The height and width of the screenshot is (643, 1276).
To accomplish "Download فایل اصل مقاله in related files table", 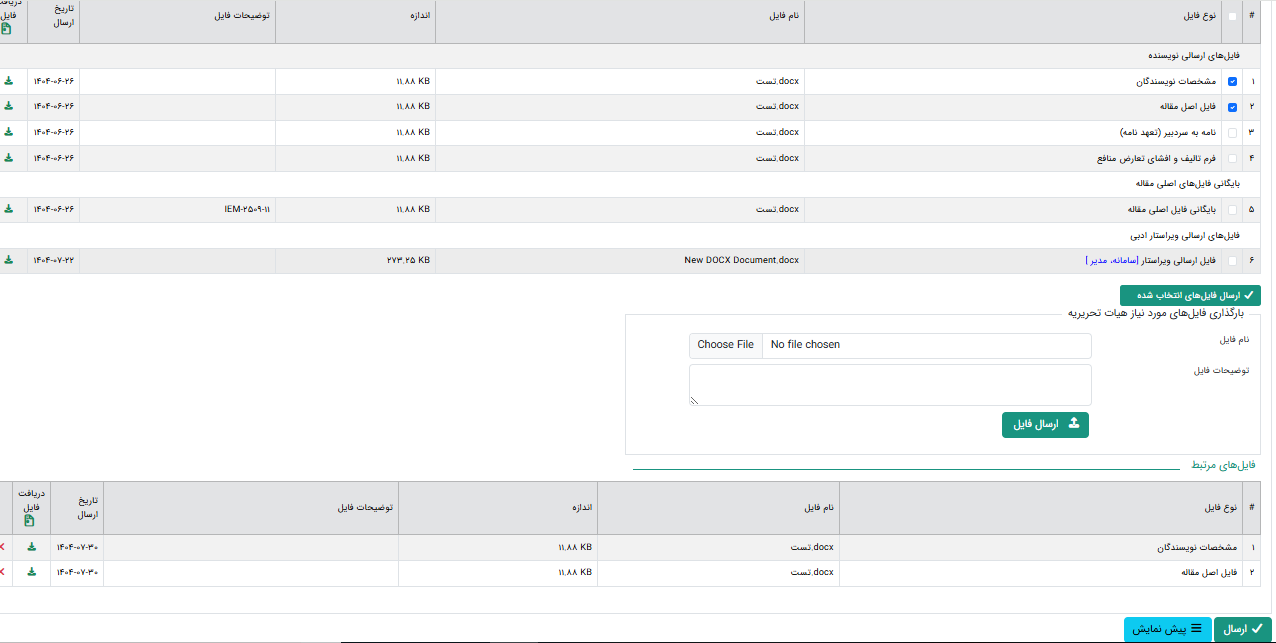I will [x=31, y=572].
